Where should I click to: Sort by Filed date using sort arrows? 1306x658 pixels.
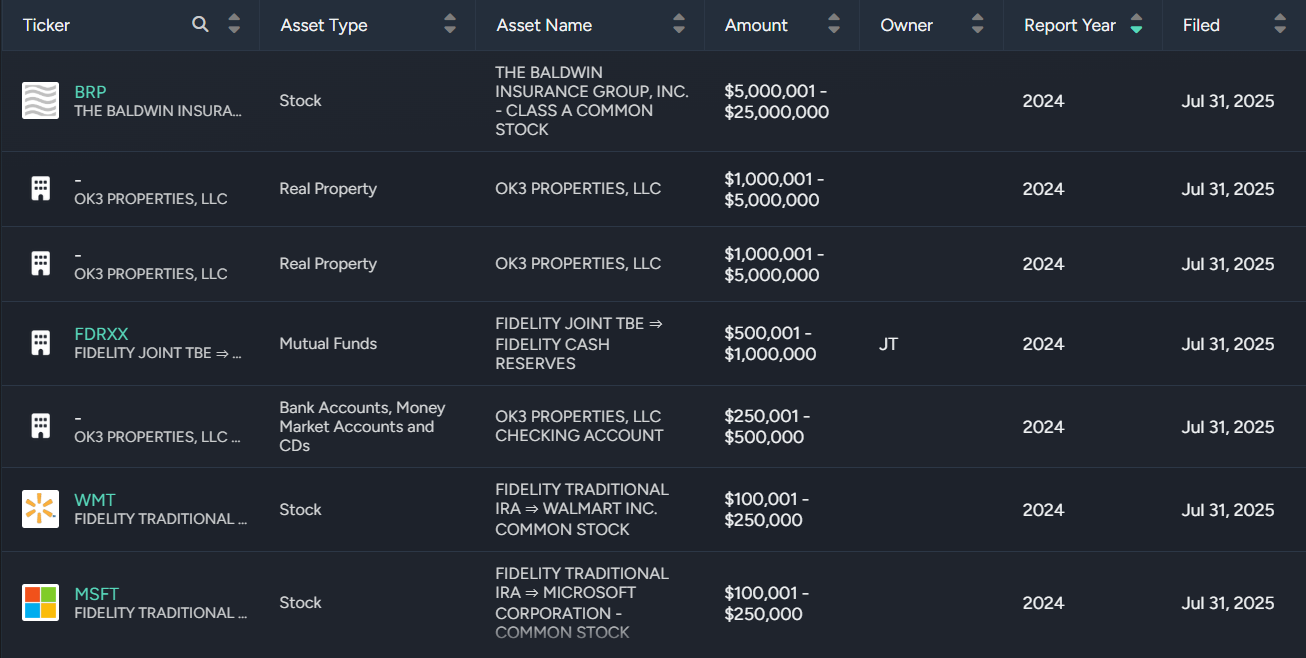(x=1279, y=25)
